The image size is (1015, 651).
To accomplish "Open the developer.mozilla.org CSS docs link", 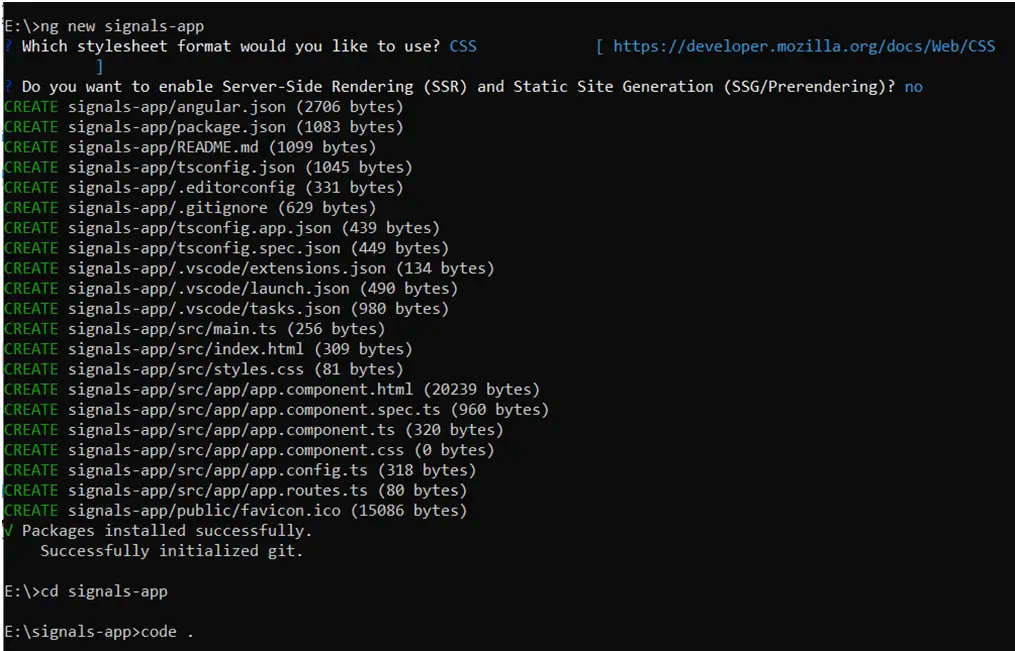I will (x=804, y=46).
